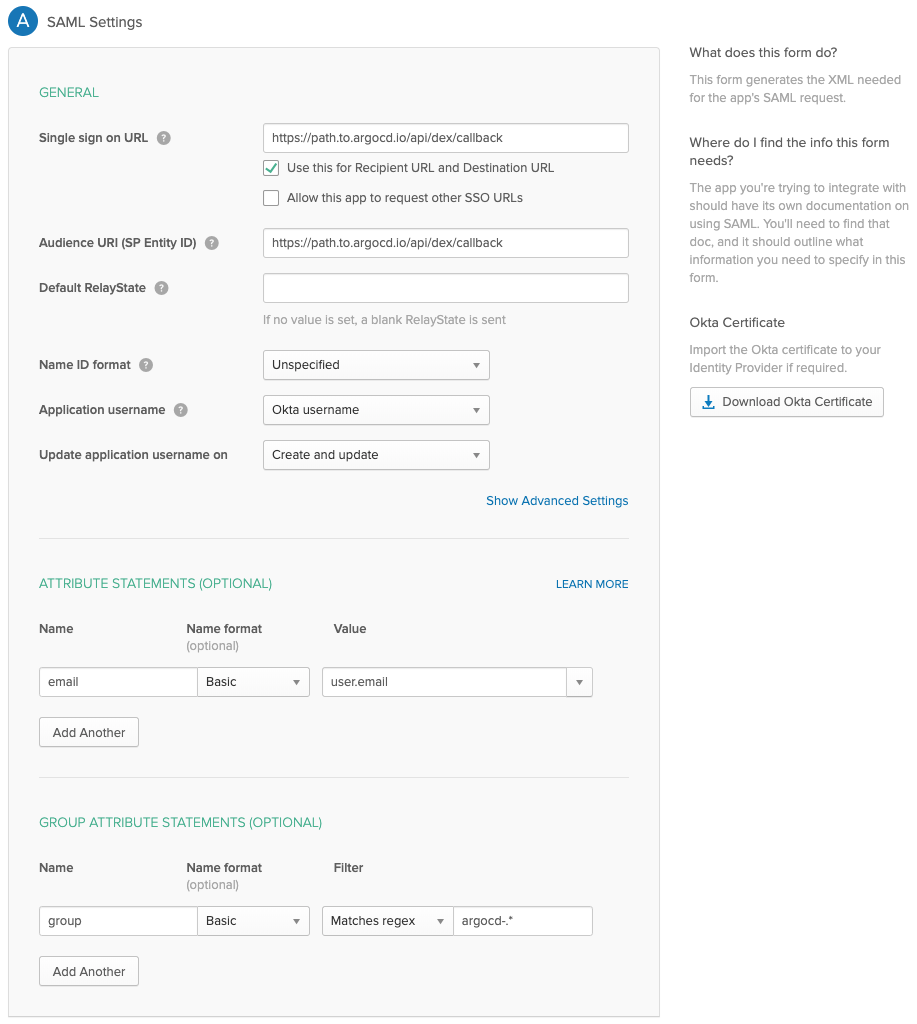Click the Default RelayState input field
Screen dimensions: 917x1024
tap(446, 288)
